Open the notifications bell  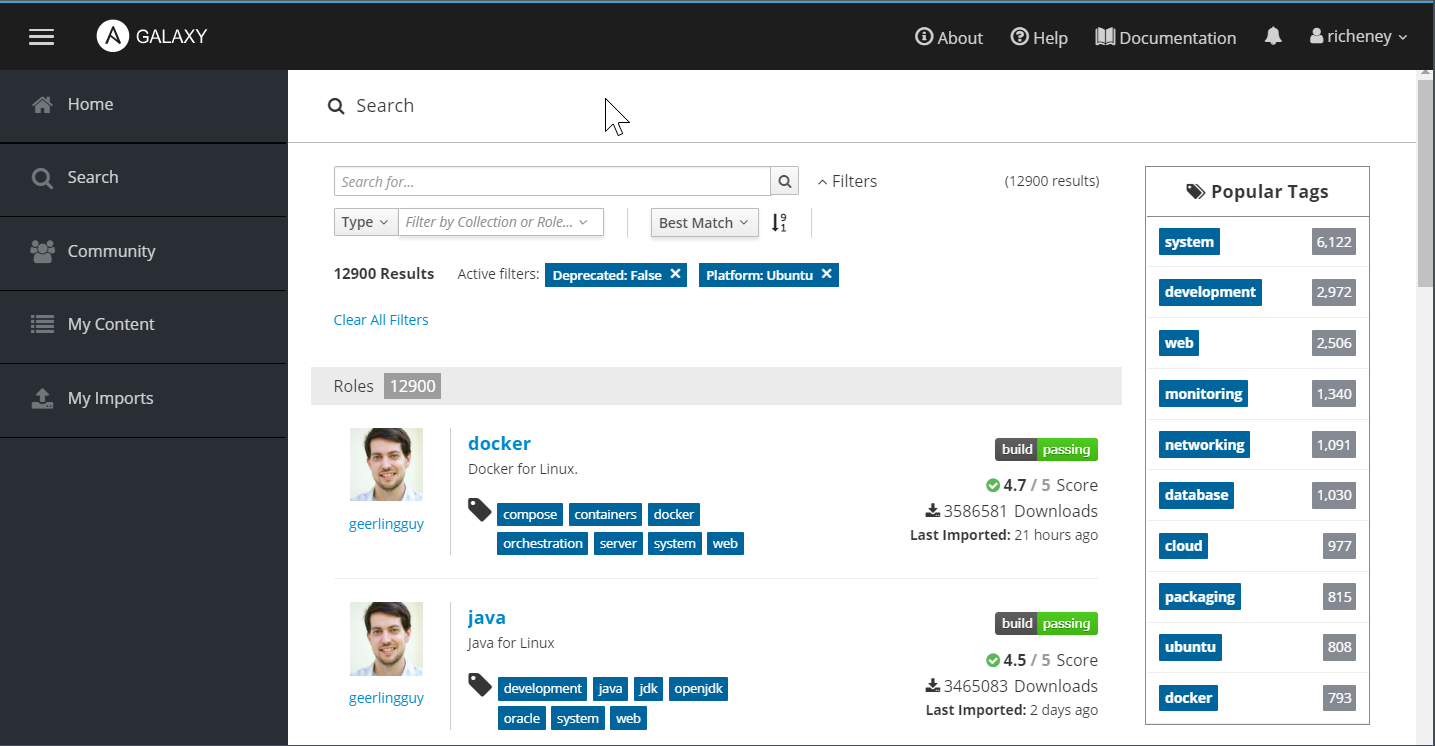click(1273, 37)
